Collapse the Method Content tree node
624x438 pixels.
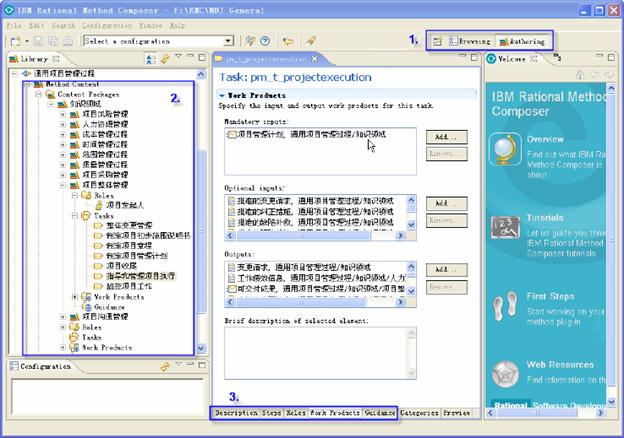[27, 84]
